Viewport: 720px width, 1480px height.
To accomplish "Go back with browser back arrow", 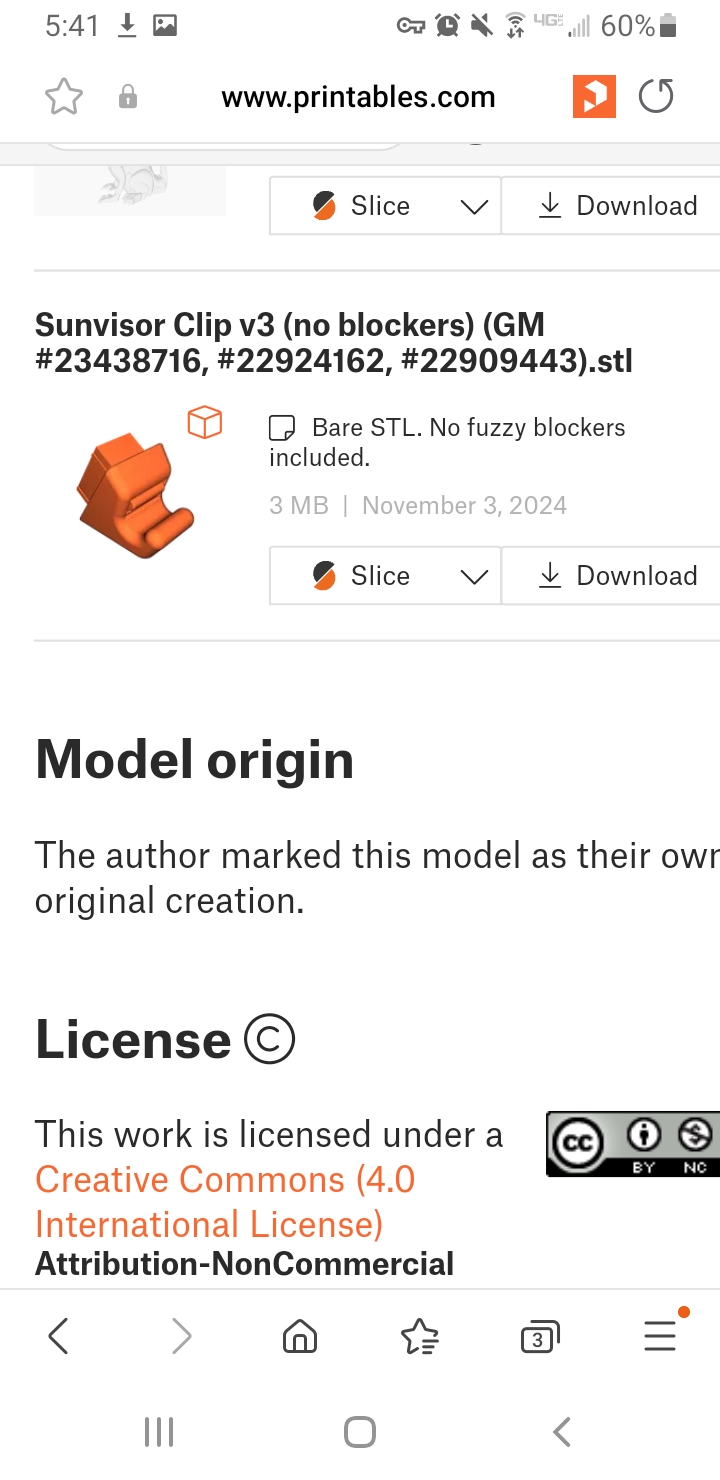I will 59,1336.
